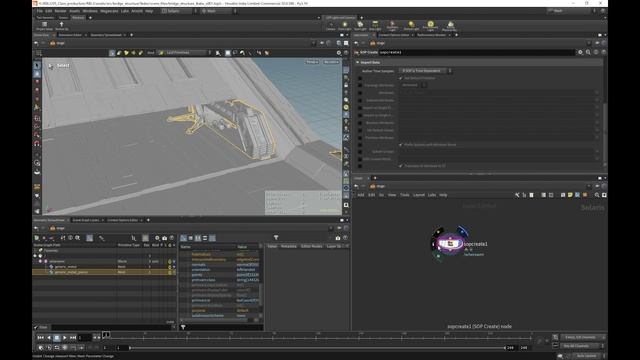Screen dimensions: 640x360
Task: Add an Area Light from the shelf
Action: [x=375, y=26]
